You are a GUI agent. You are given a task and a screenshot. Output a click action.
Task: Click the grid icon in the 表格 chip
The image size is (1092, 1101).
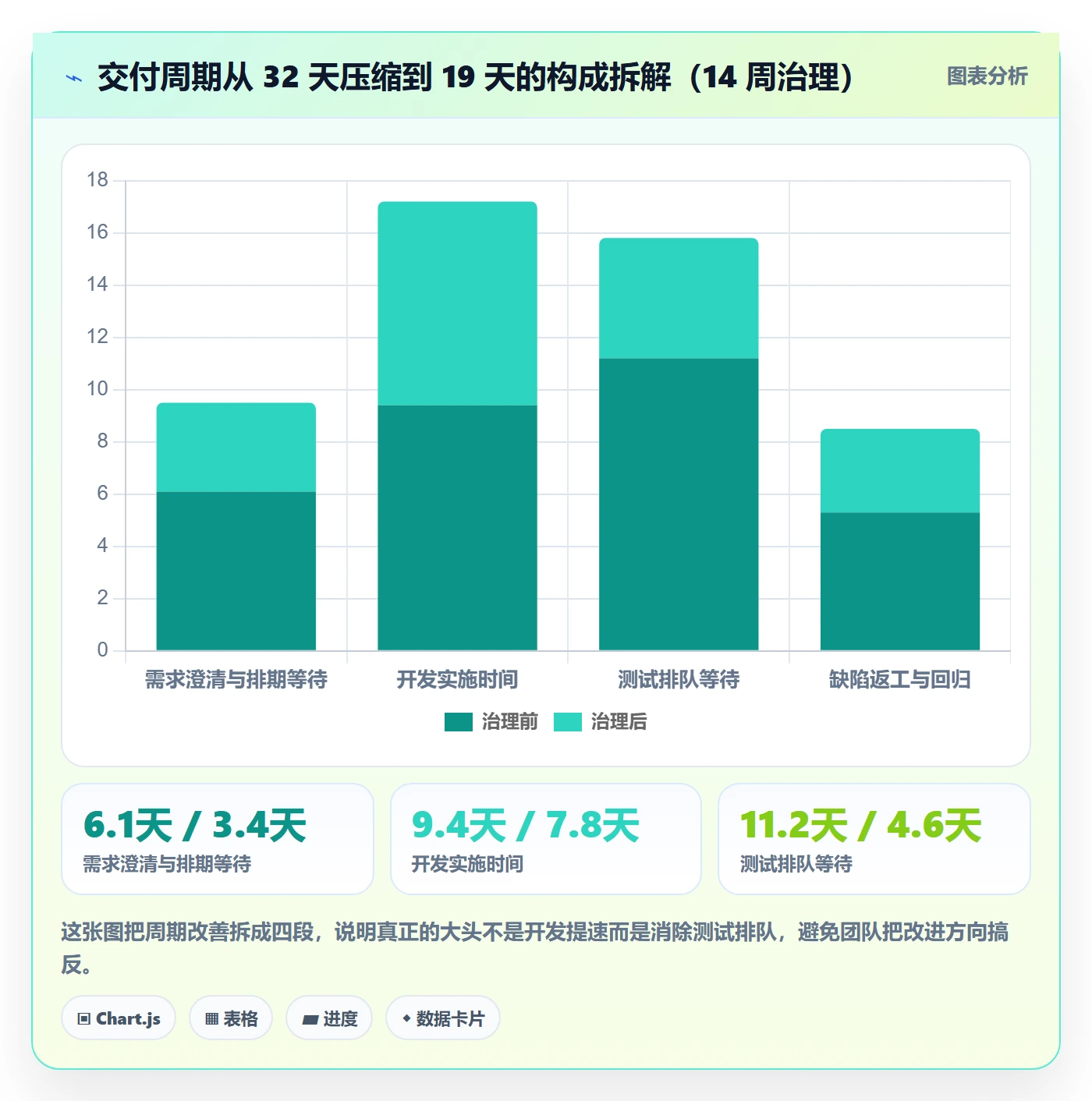coord(211,1019)
